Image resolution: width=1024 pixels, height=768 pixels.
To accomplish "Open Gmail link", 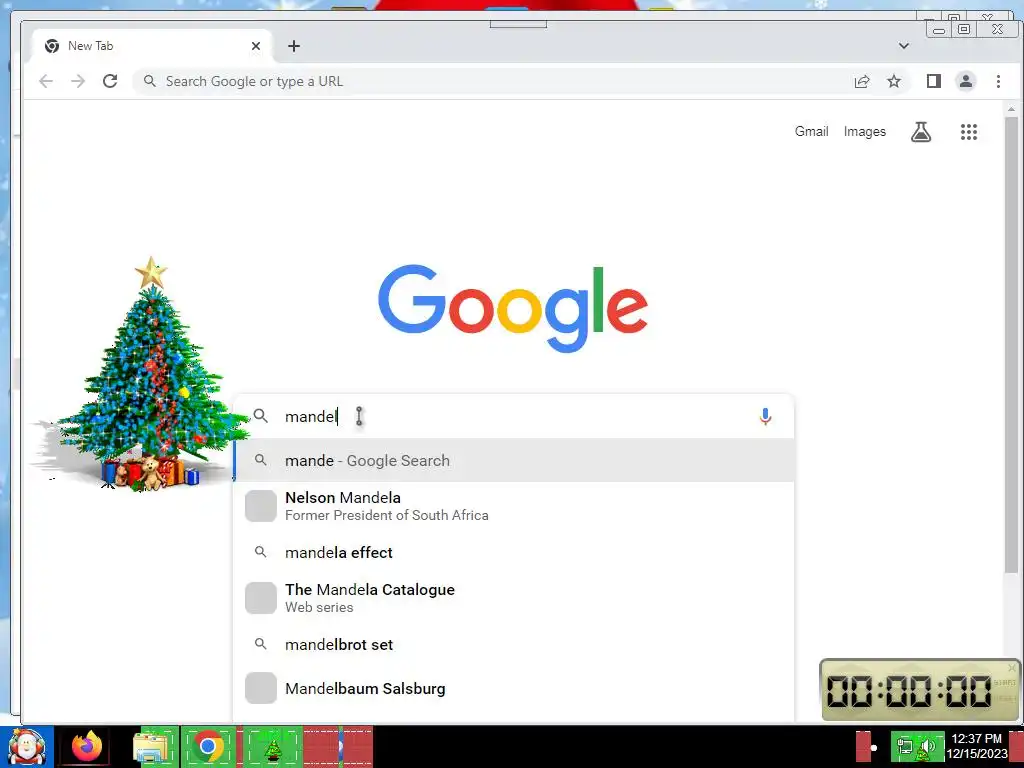I will pyautogui.click(x=811, y=131).
